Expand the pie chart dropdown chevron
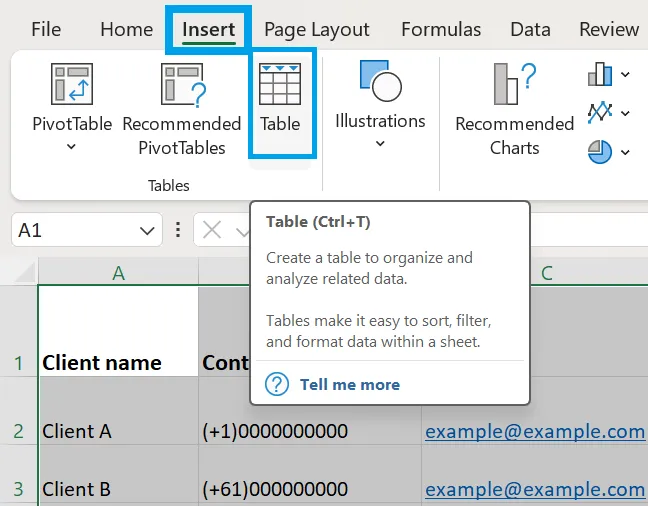The width and height of the screenshot is (648, 506). 625,152
